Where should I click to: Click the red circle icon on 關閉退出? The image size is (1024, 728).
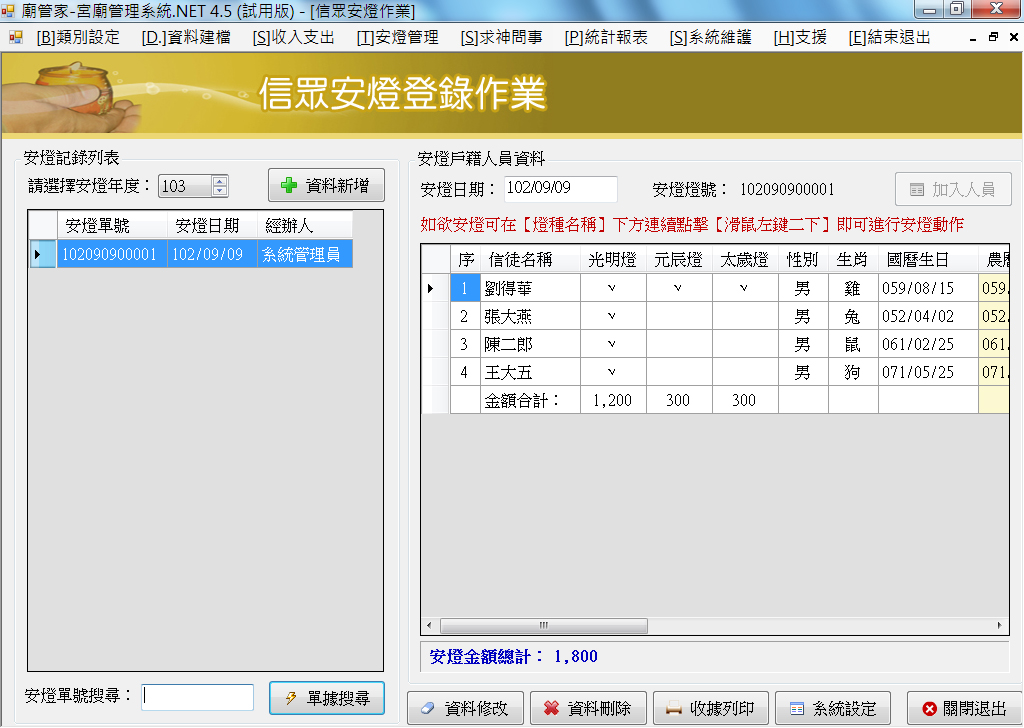[x=929, y=709]
